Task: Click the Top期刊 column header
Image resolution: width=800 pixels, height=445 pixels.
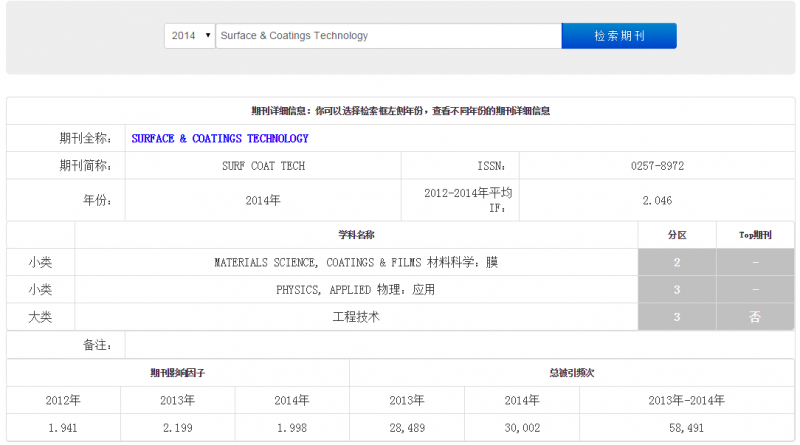Action: [x=755, y=235]
